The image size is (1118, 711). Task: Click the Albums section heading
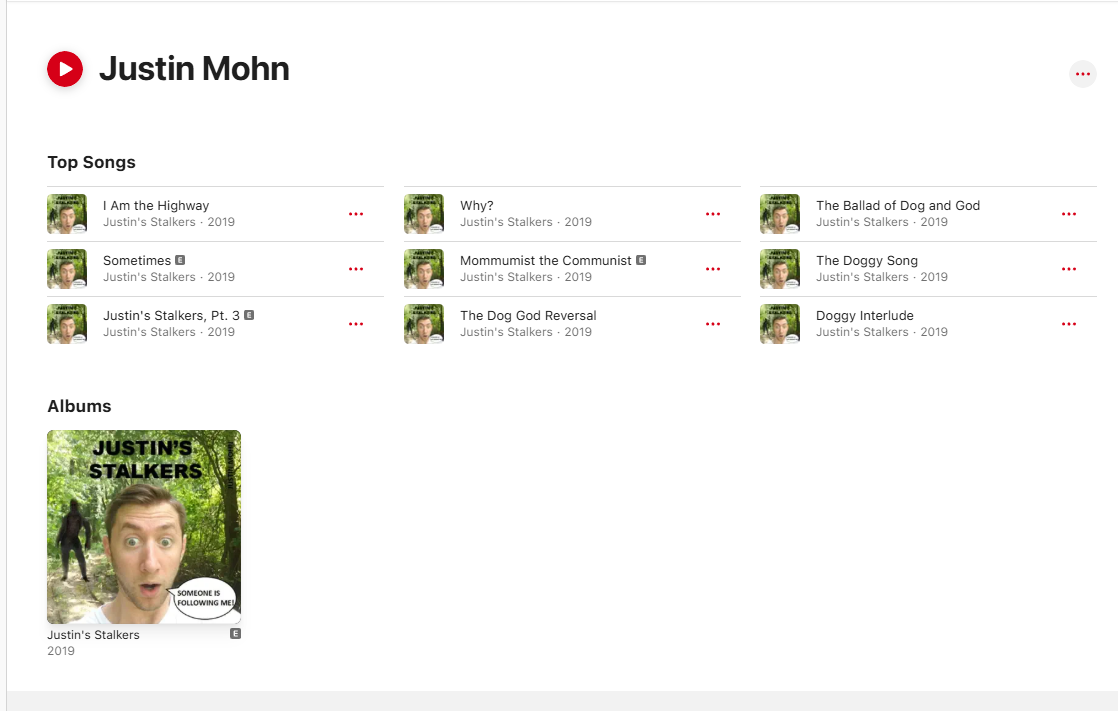tap(79, 406)
